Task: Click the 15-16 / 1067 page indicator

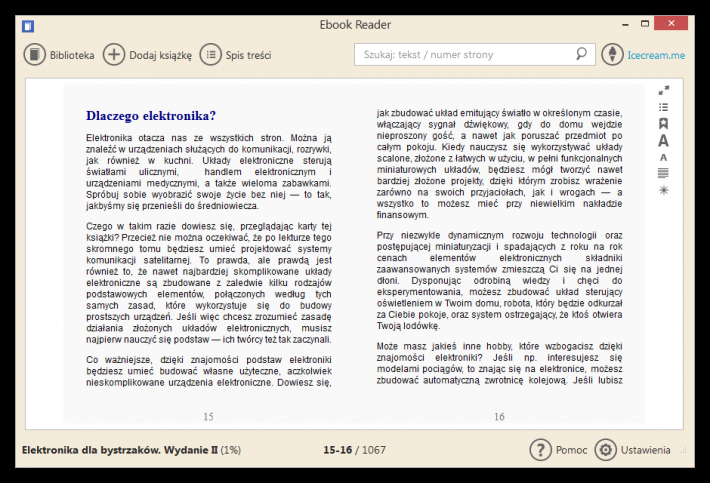Action: (354, 450)
